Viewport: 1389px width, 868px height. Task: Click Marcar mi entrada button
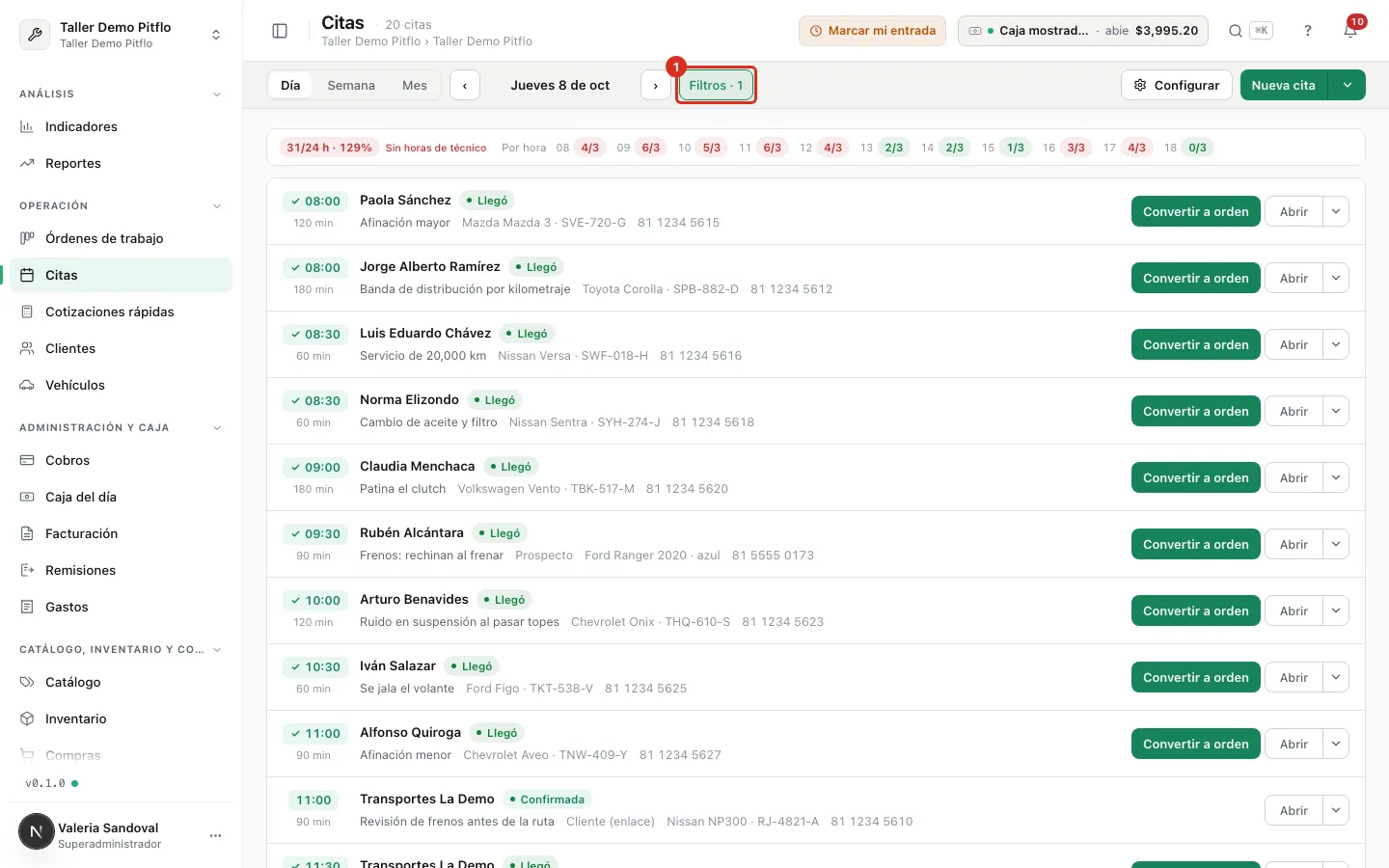coord(872,31)
